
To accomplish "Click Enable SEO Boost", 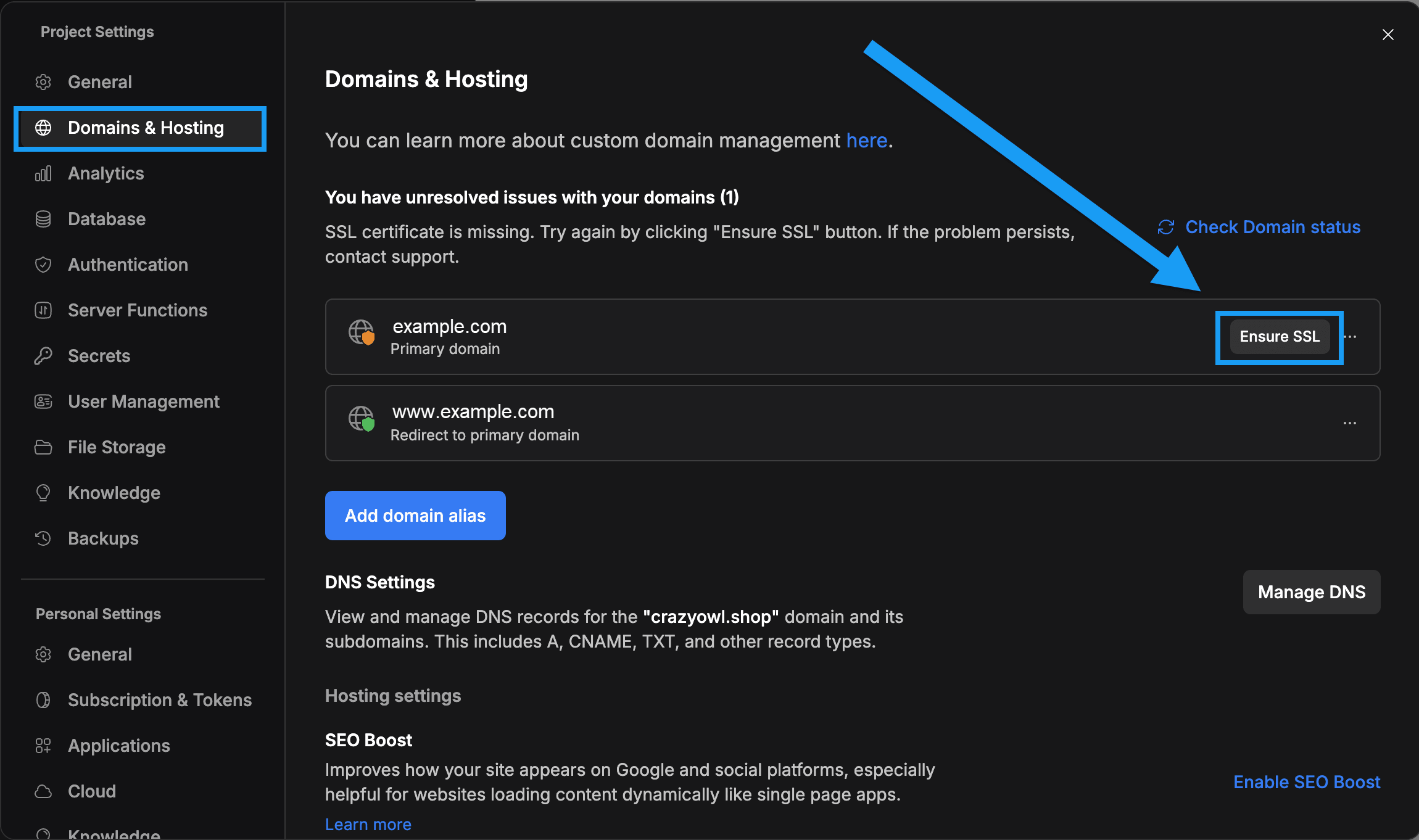I will click(x=1307, y=782).
